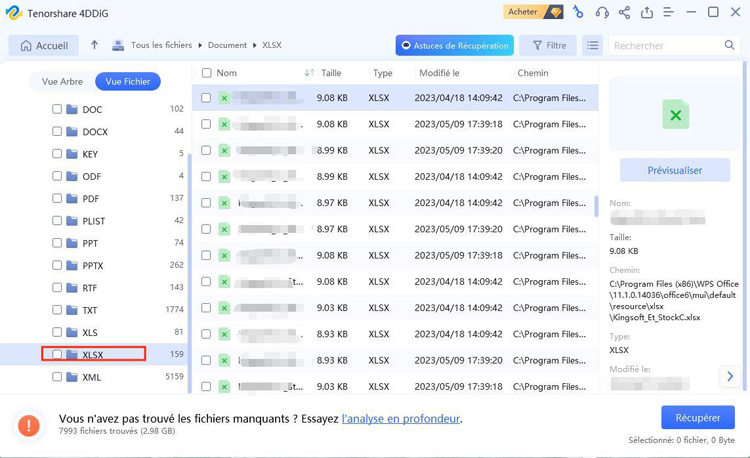Open the hamburger menu in title bar
Viewport: 750px width, 458px height.
(x=669, y=12)
